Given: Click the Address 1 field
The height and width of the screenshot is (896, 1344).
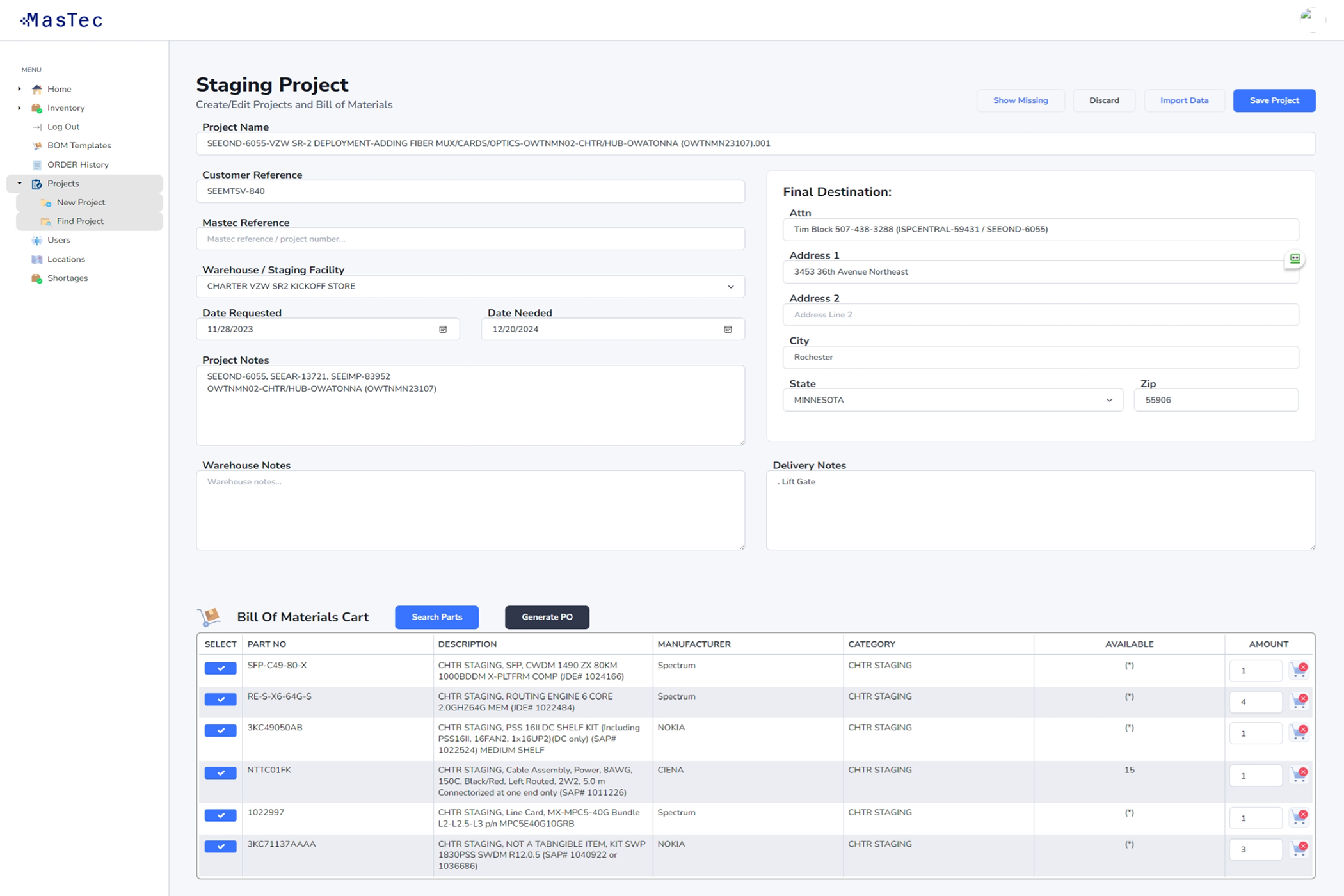Looking at the screenshot, I should click(1041, 272).
